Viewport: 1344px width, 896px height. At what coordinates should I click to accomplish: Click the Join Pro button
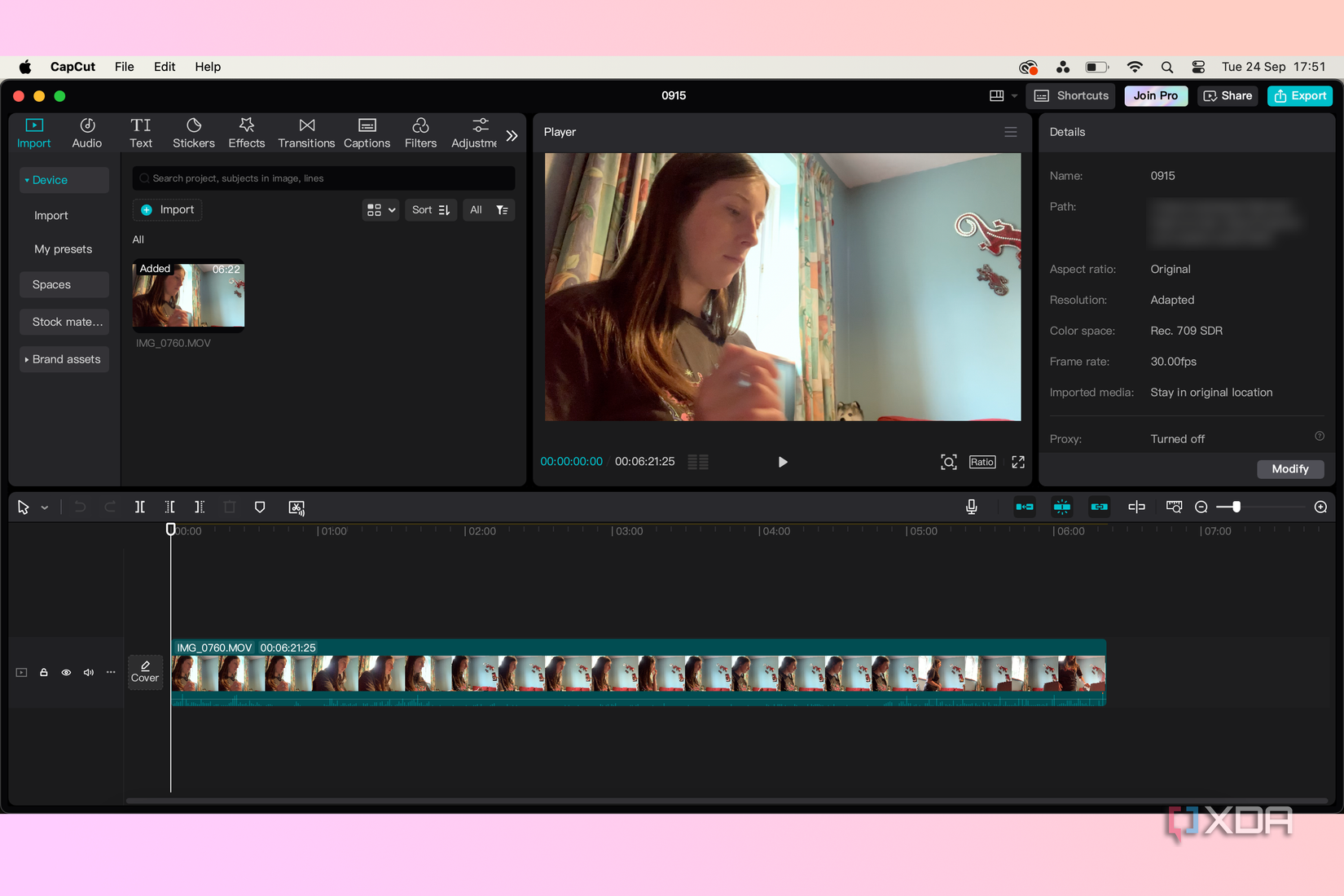(x=1156, y=96)
